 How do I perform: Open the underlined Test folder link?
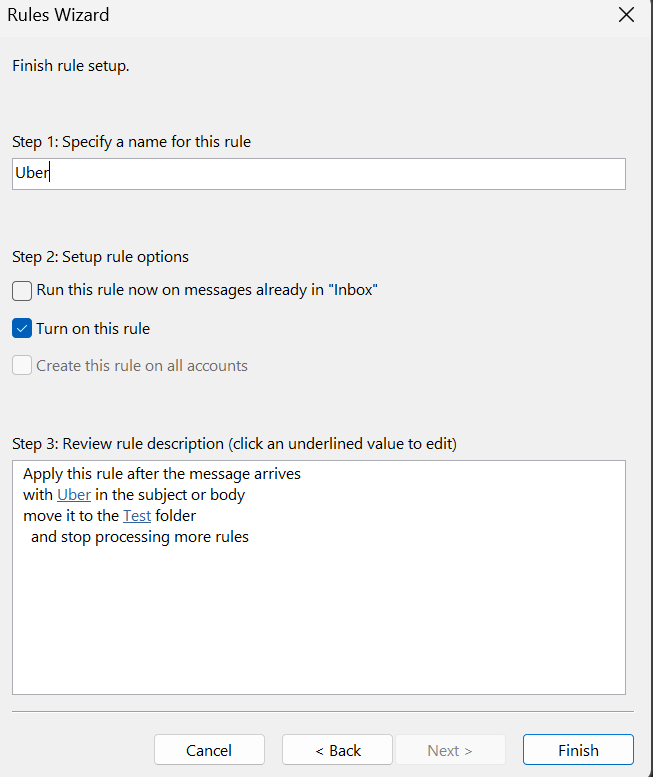(138, 516)
